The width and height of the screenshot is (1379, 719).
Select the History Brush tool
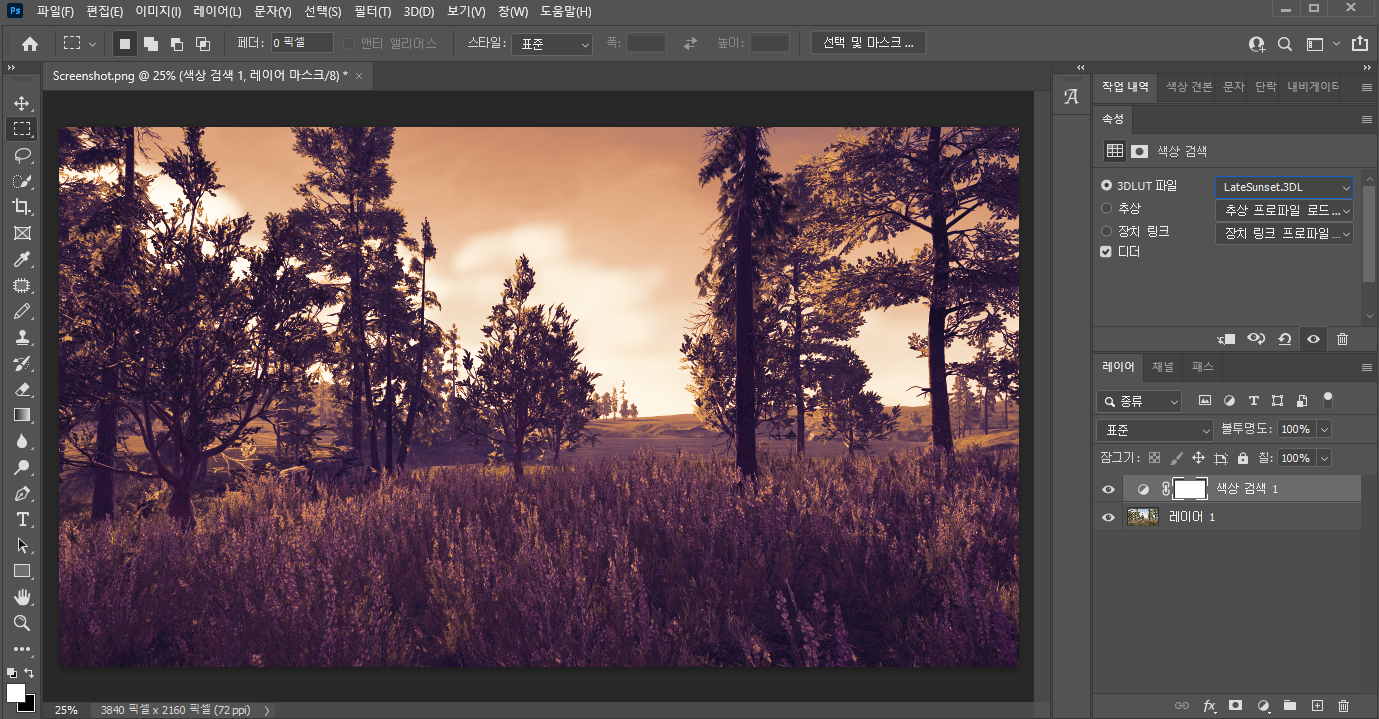click(22, 363)
